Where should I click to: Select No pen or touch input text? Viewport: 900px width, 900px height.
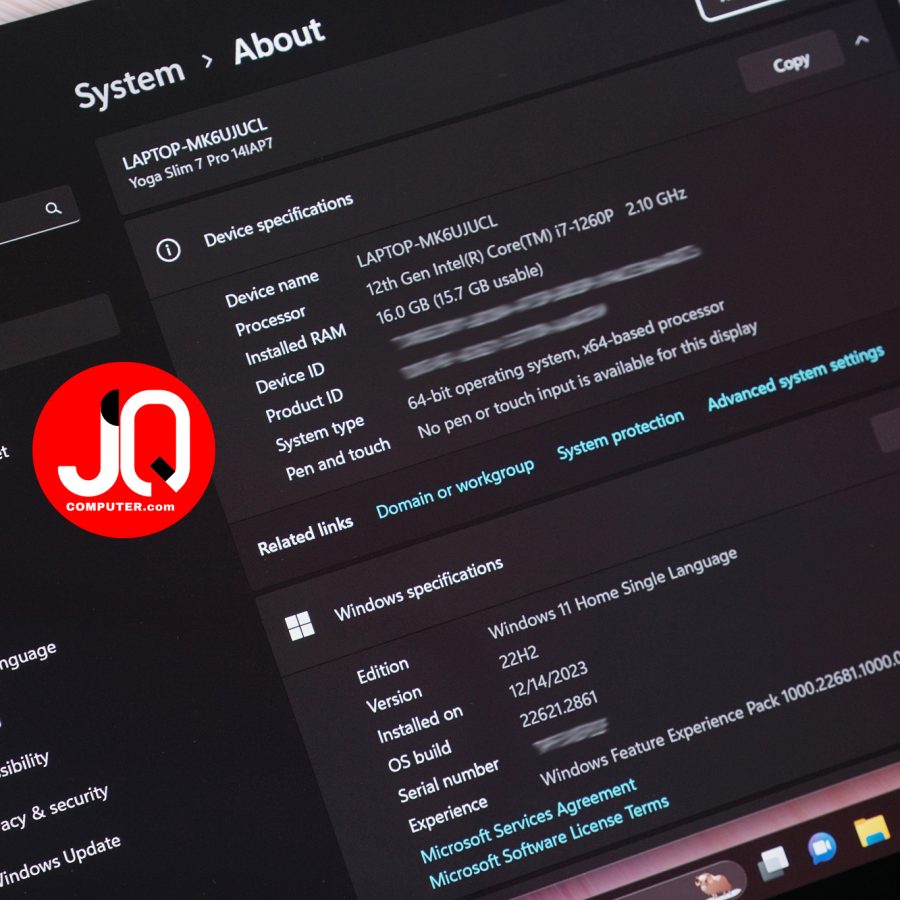point(587,379)
